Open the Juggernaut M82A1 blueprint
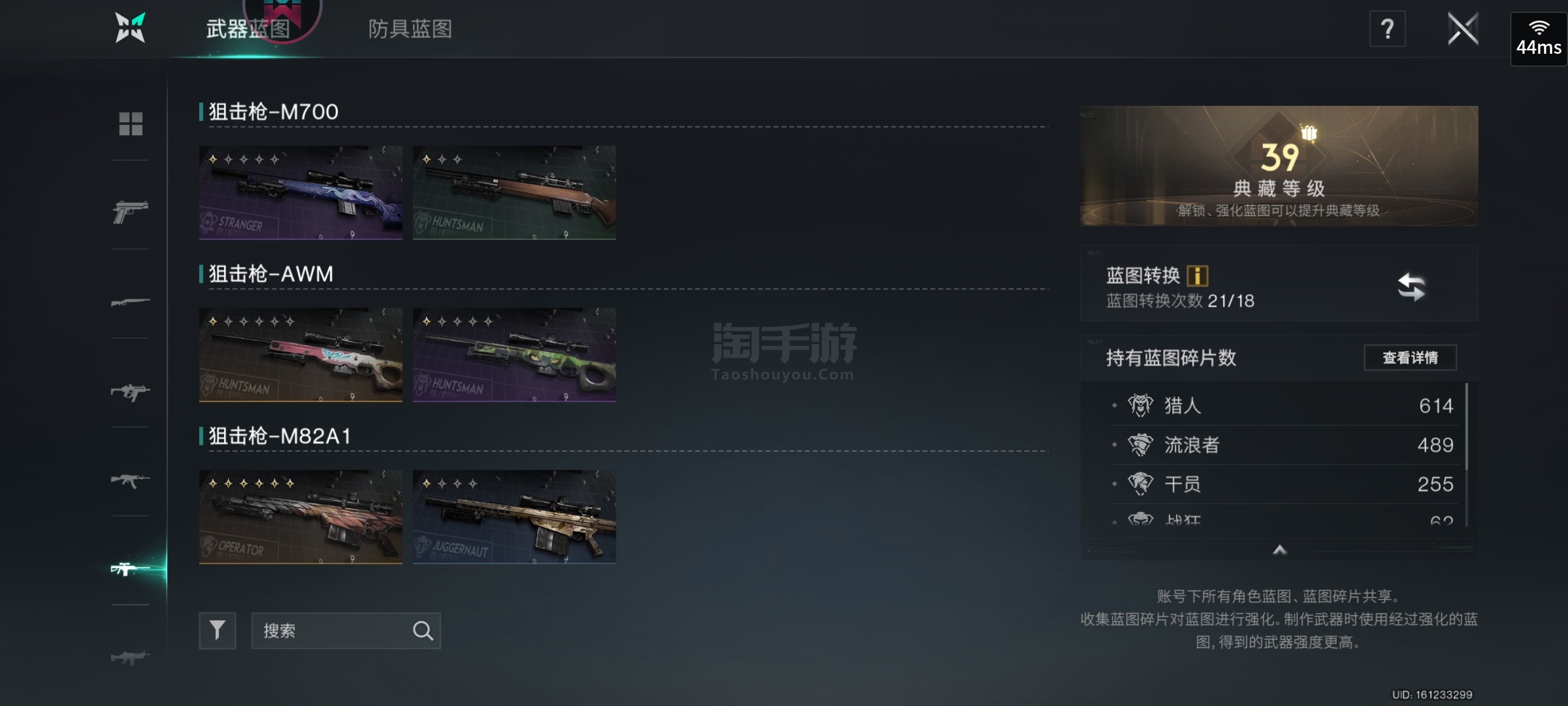Viewport: 1568px width, 706px height. pos(514,517)
